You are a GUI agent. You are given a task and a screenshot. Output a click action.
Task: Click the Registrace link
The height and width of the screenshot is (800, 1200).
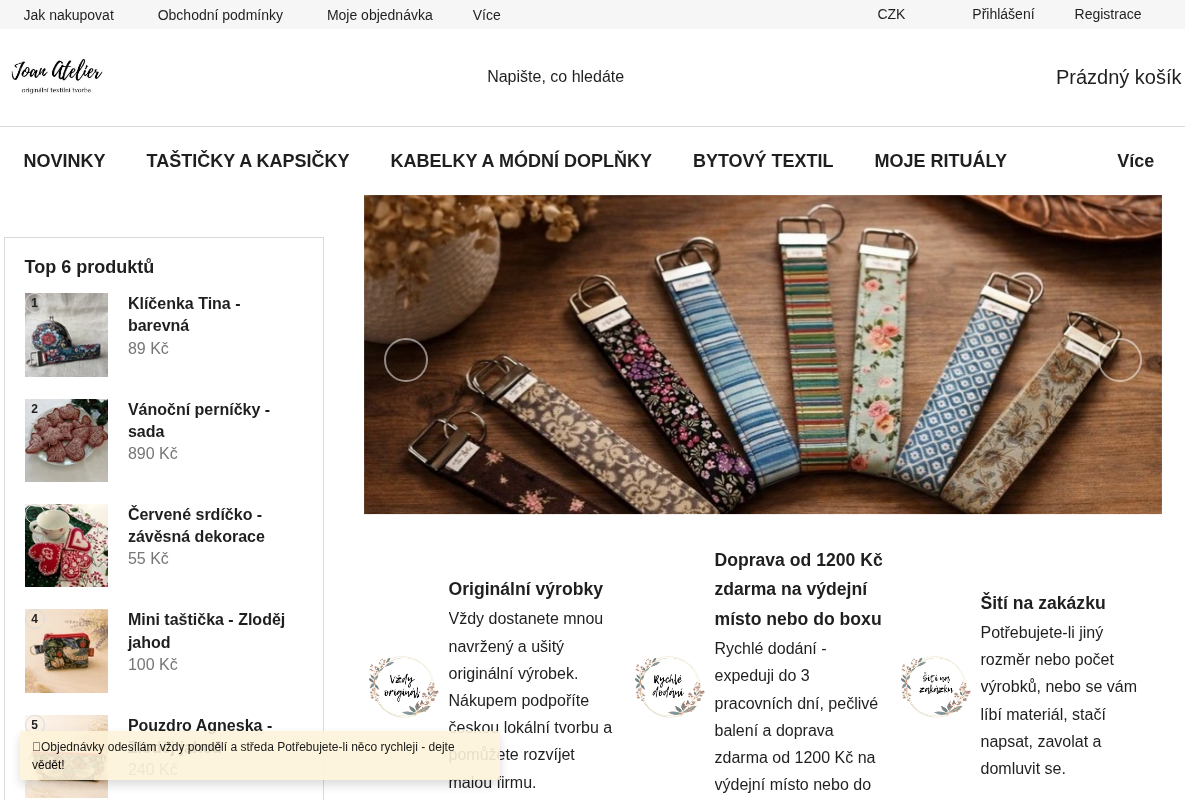(x=1108, y=15)
